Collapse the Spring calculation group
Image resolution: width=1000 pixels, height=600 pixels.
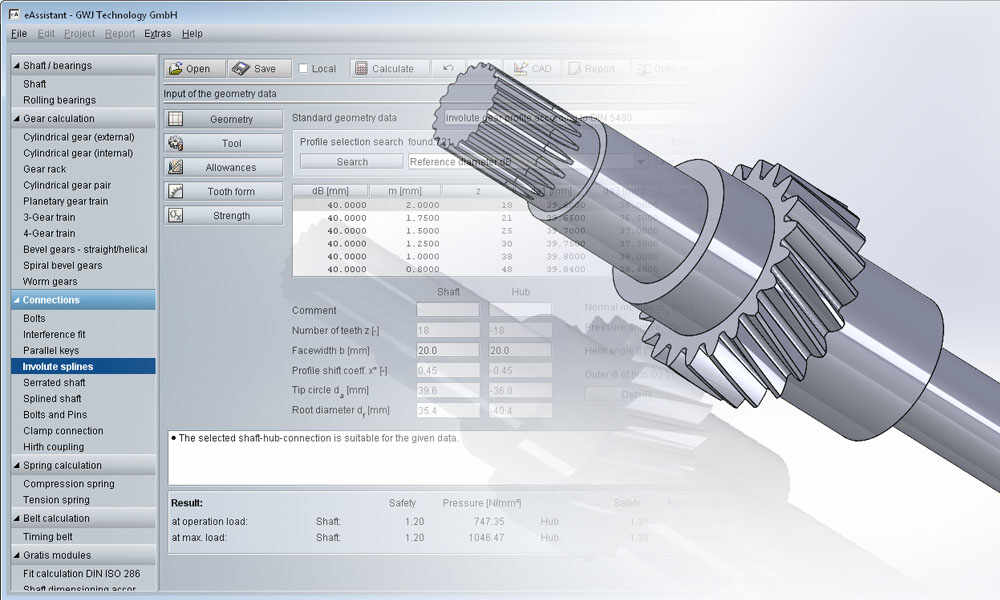(15, 466)
